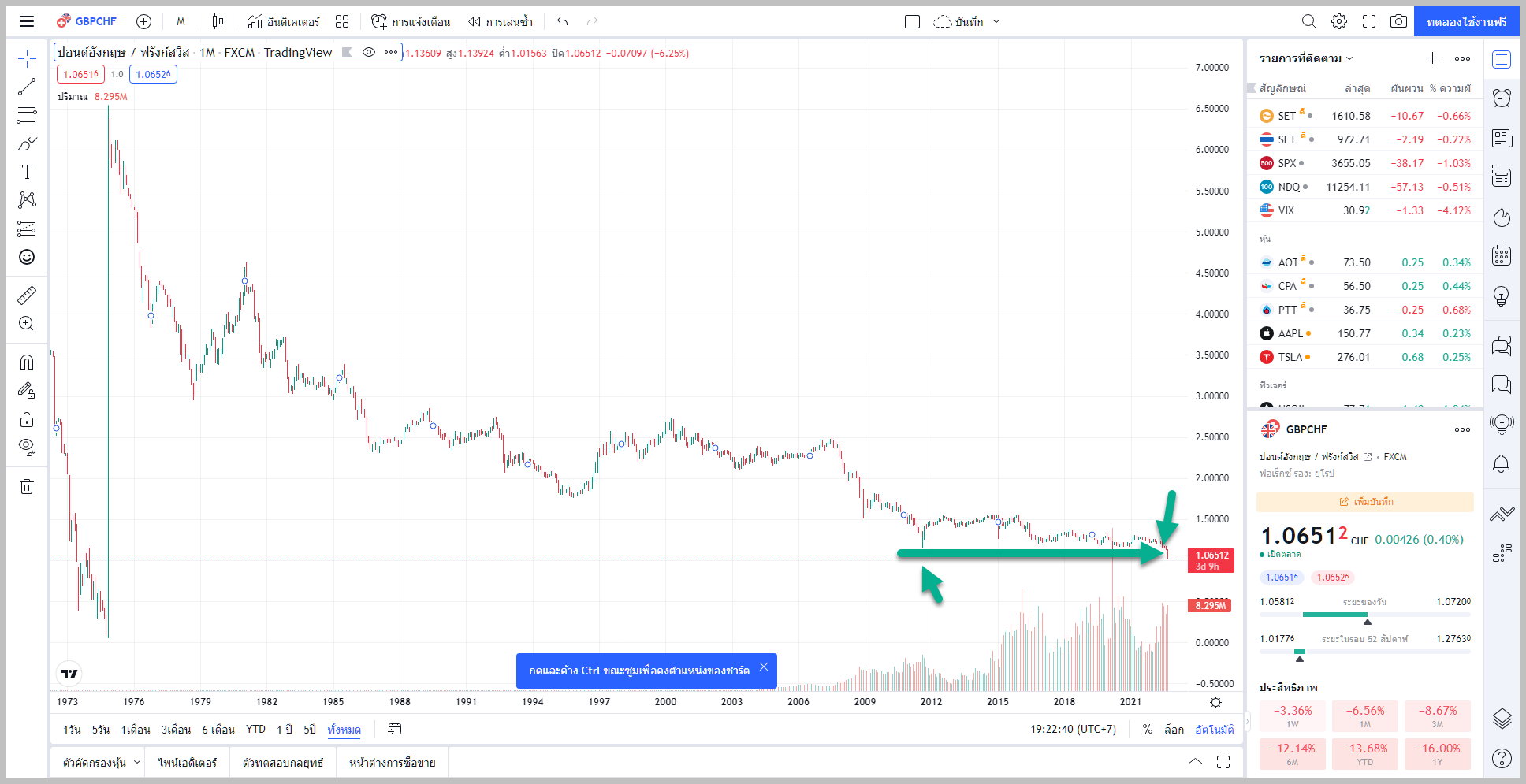Toggle hide all drawings eye icon
Viewport: 1526px width, 784px height.
click(x=27, y=448)
